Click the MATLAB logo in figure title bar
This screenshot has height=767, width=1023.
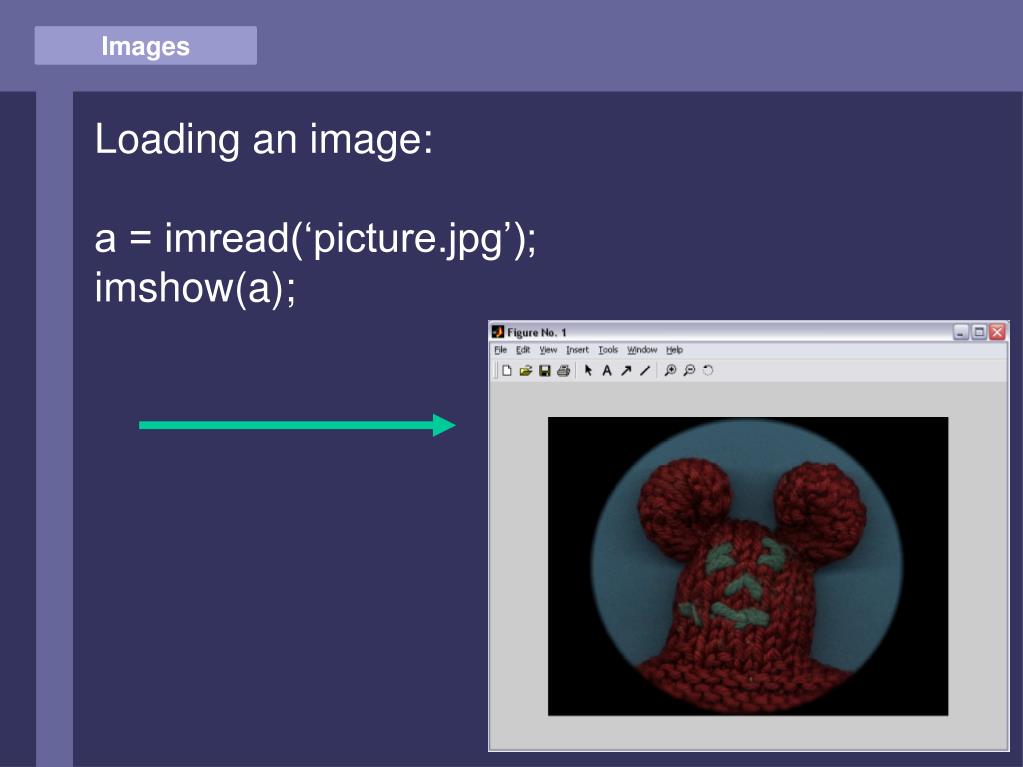pyautogui.click(x=498, y=331)
